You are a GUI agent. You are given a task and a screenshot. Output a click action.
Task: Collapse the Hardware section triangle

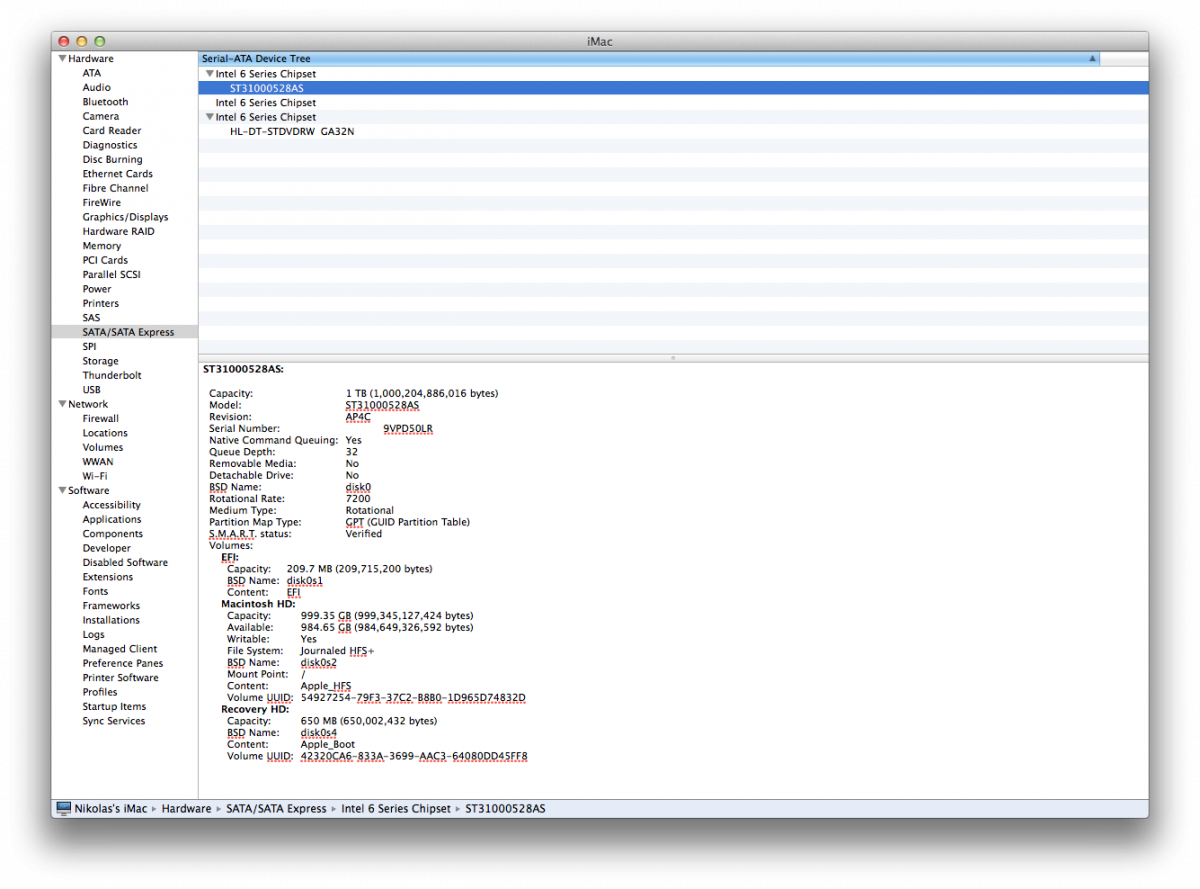coord(62,59)
